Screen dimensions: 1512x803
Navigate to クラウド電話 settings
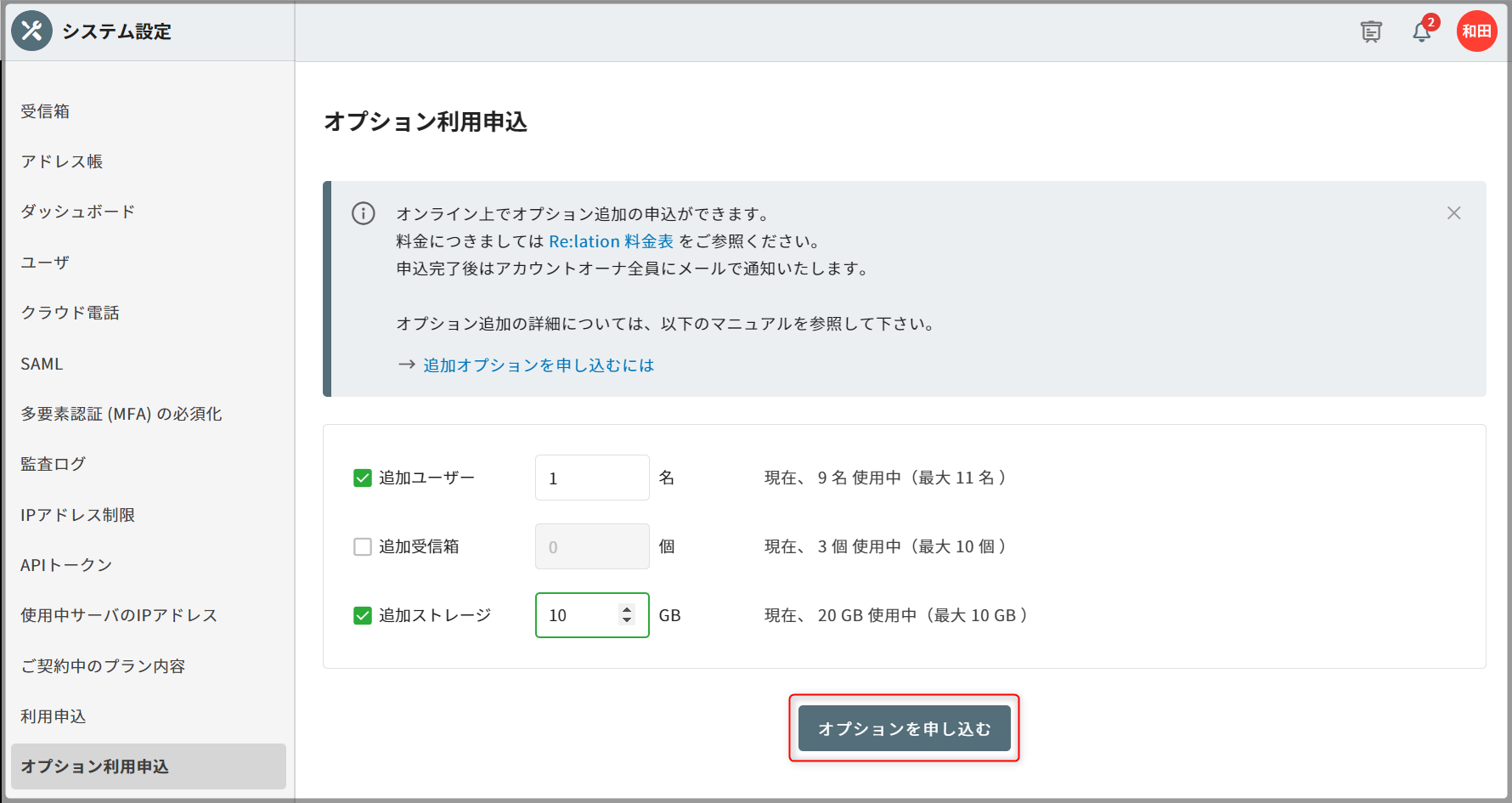(x=70, y=313)
